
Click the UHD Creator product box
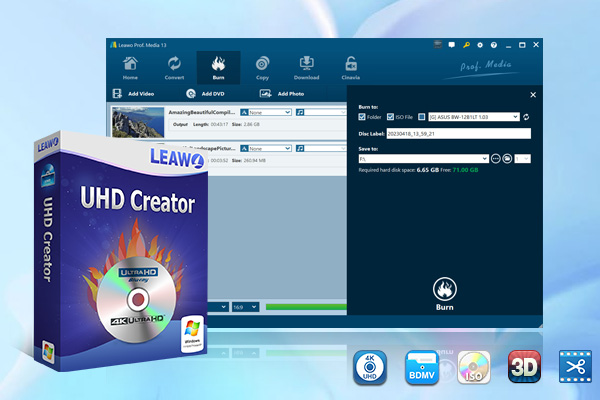coord(121,251)
